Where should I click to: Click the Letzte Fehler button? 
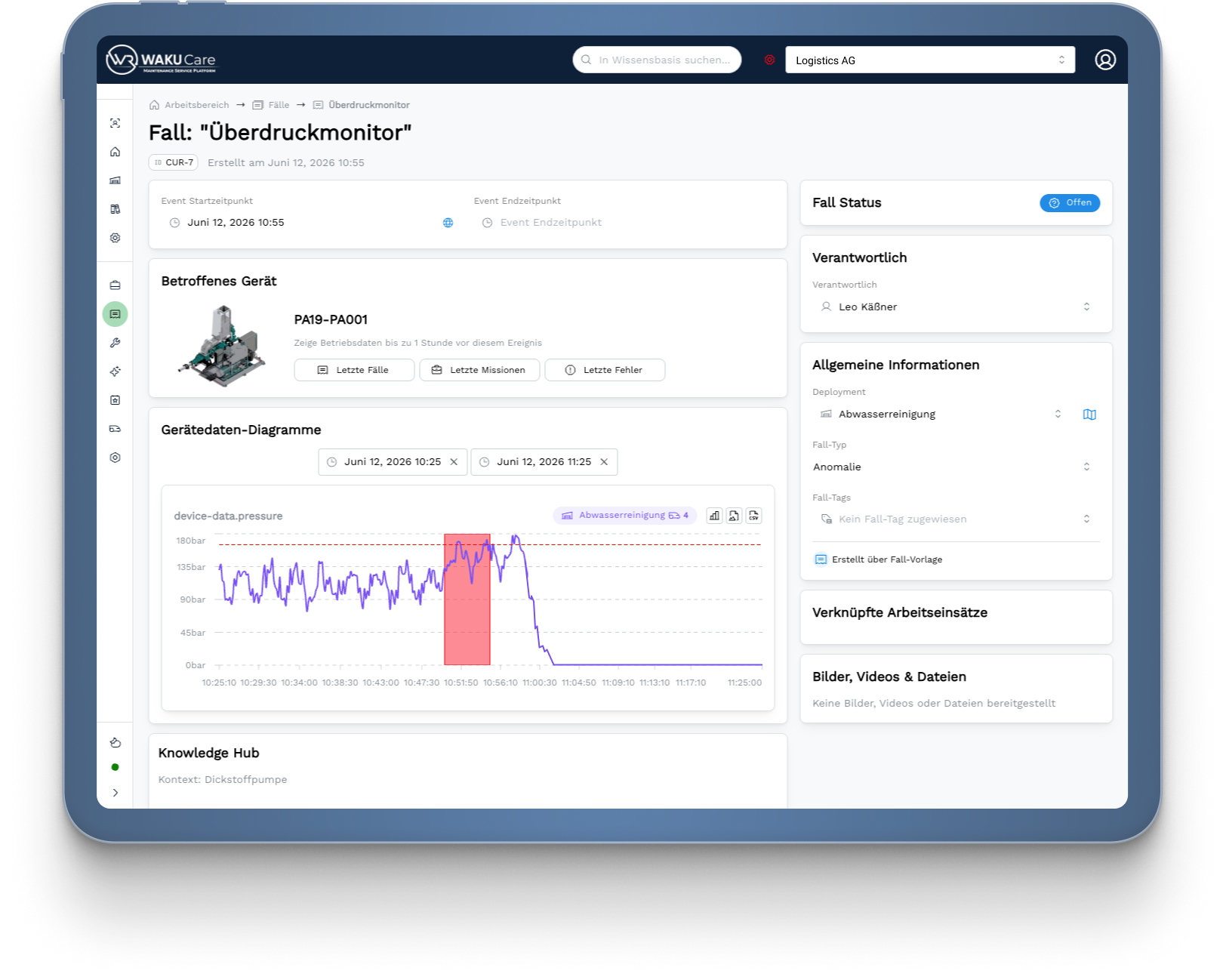click(605, 370)
